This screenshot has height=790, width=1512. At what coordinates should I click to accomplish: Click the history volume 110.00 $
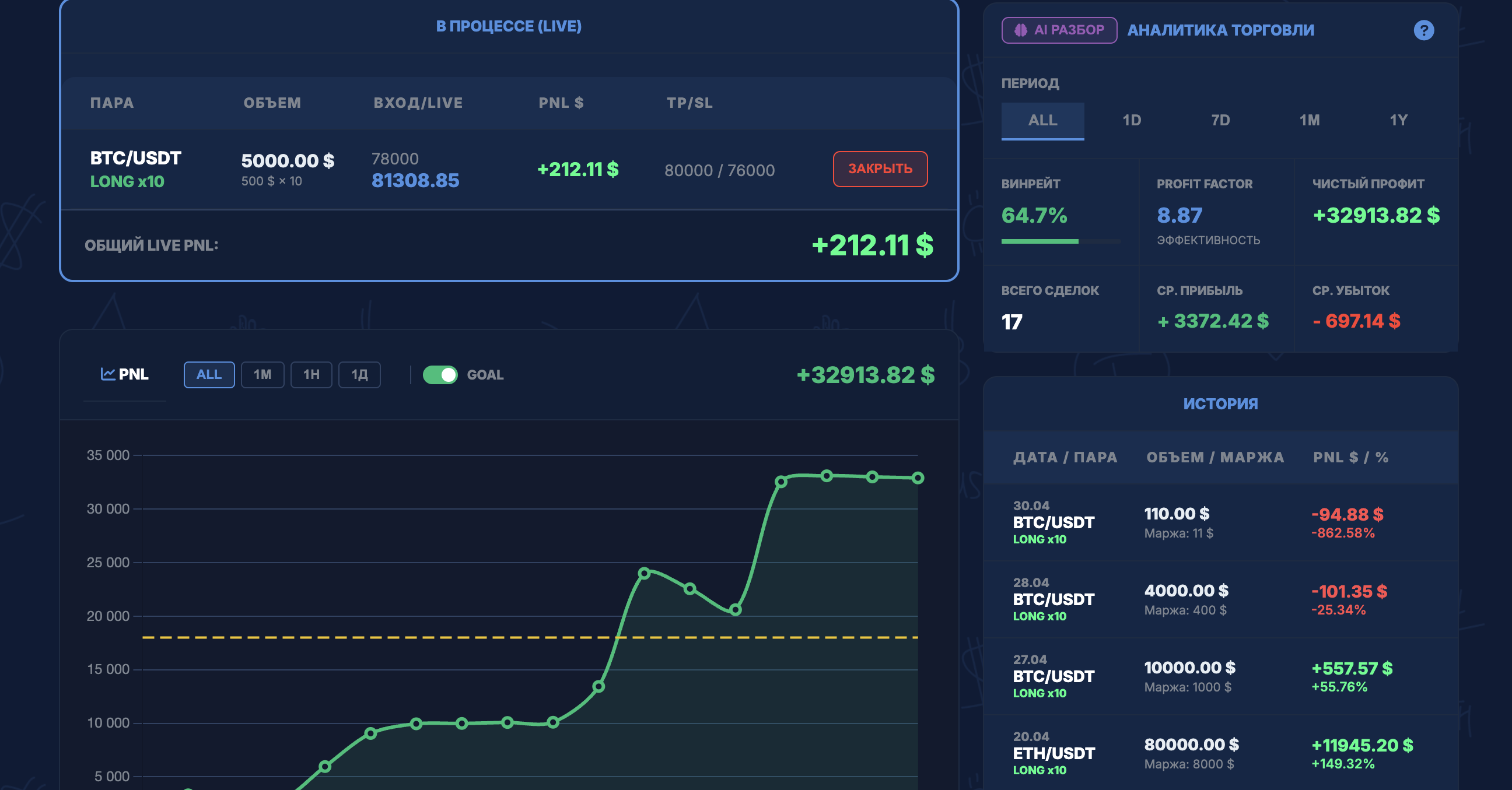[1177, 514]
